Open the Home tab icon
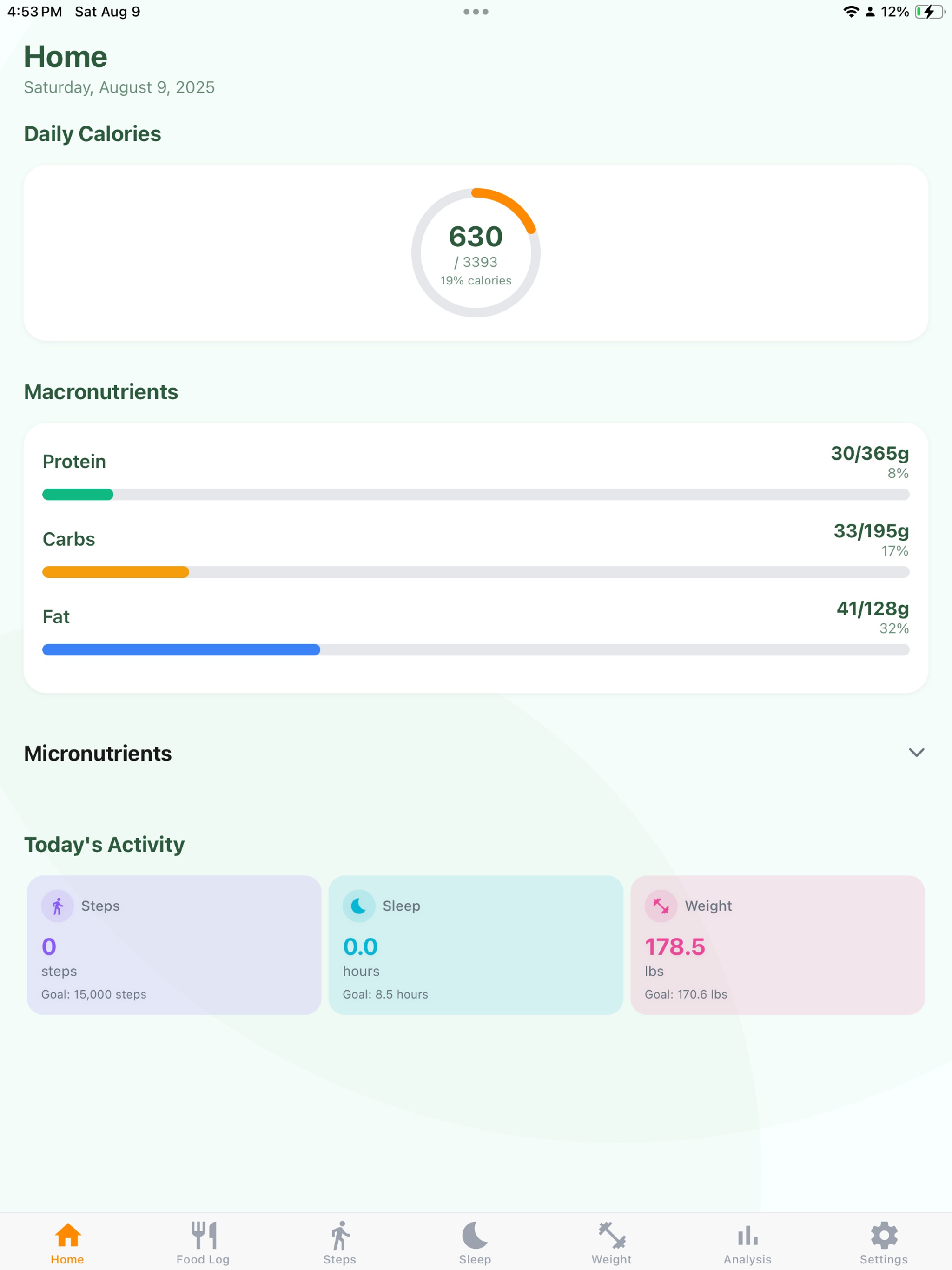The image size is (952, 1270). (x=68, y=1234)
